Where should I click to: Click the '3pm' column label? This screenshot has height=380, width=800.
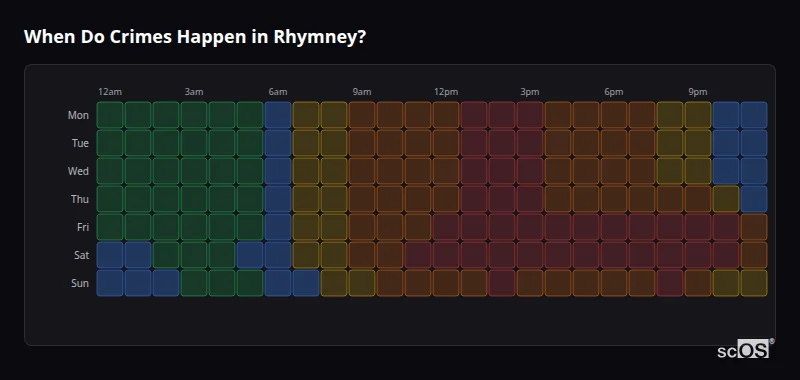(x=530, y=92)
